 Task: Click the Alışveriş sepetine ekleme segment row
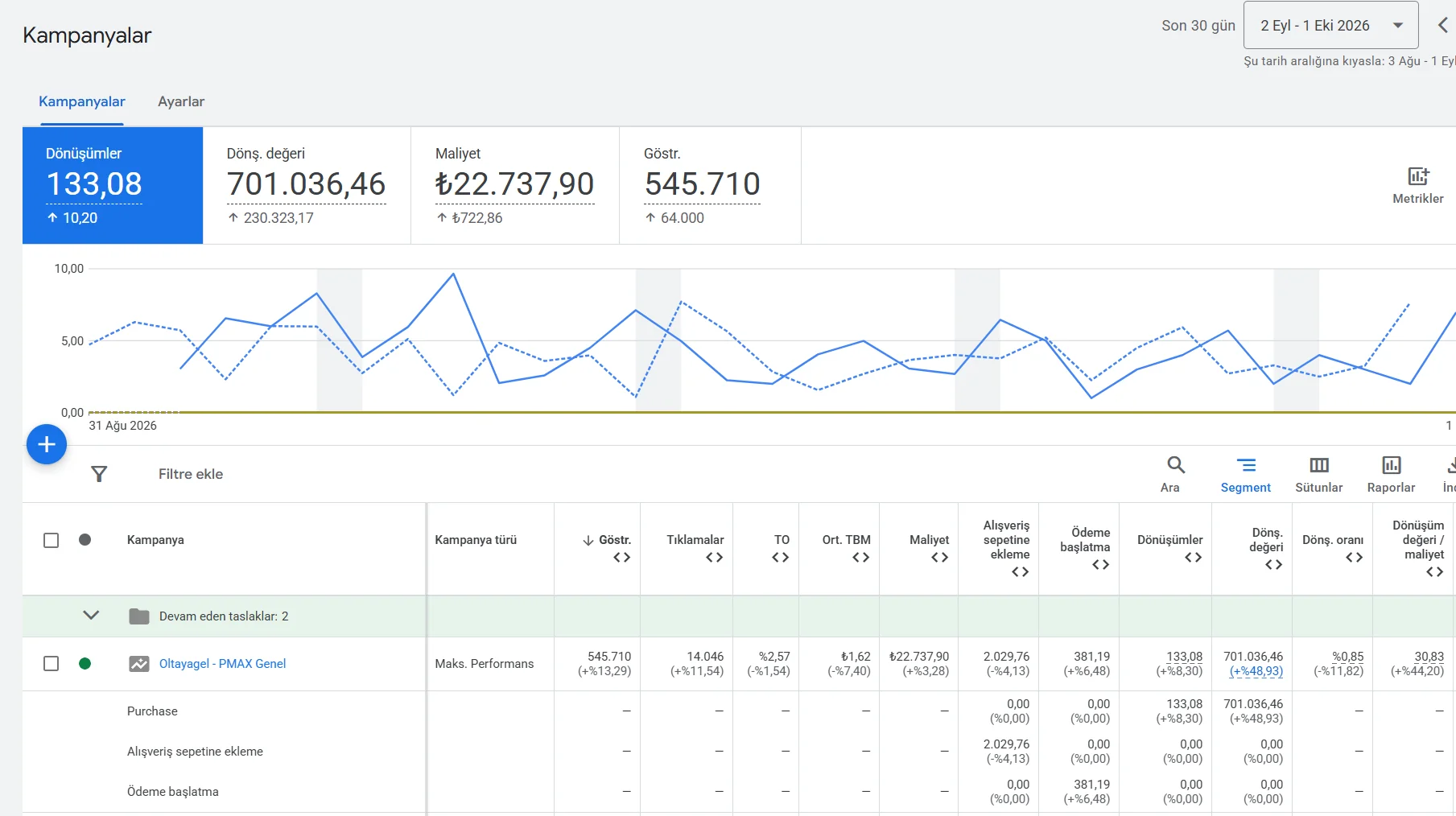(x=195, y=752)
